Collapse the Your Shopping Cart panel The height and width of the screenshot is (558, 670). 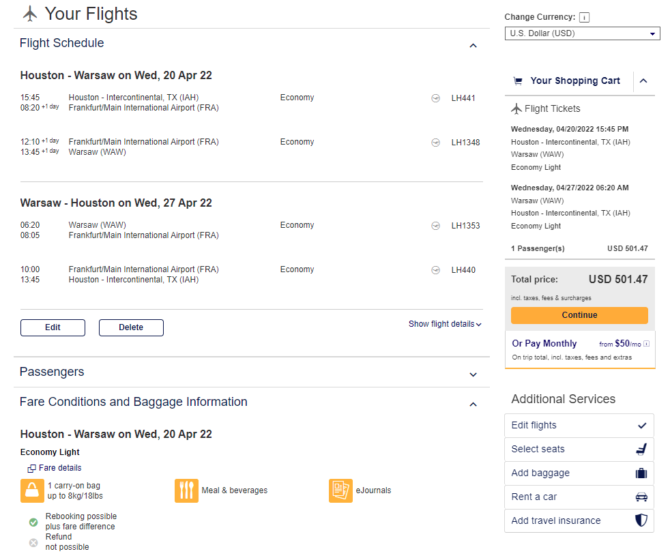tap(644, 81)
